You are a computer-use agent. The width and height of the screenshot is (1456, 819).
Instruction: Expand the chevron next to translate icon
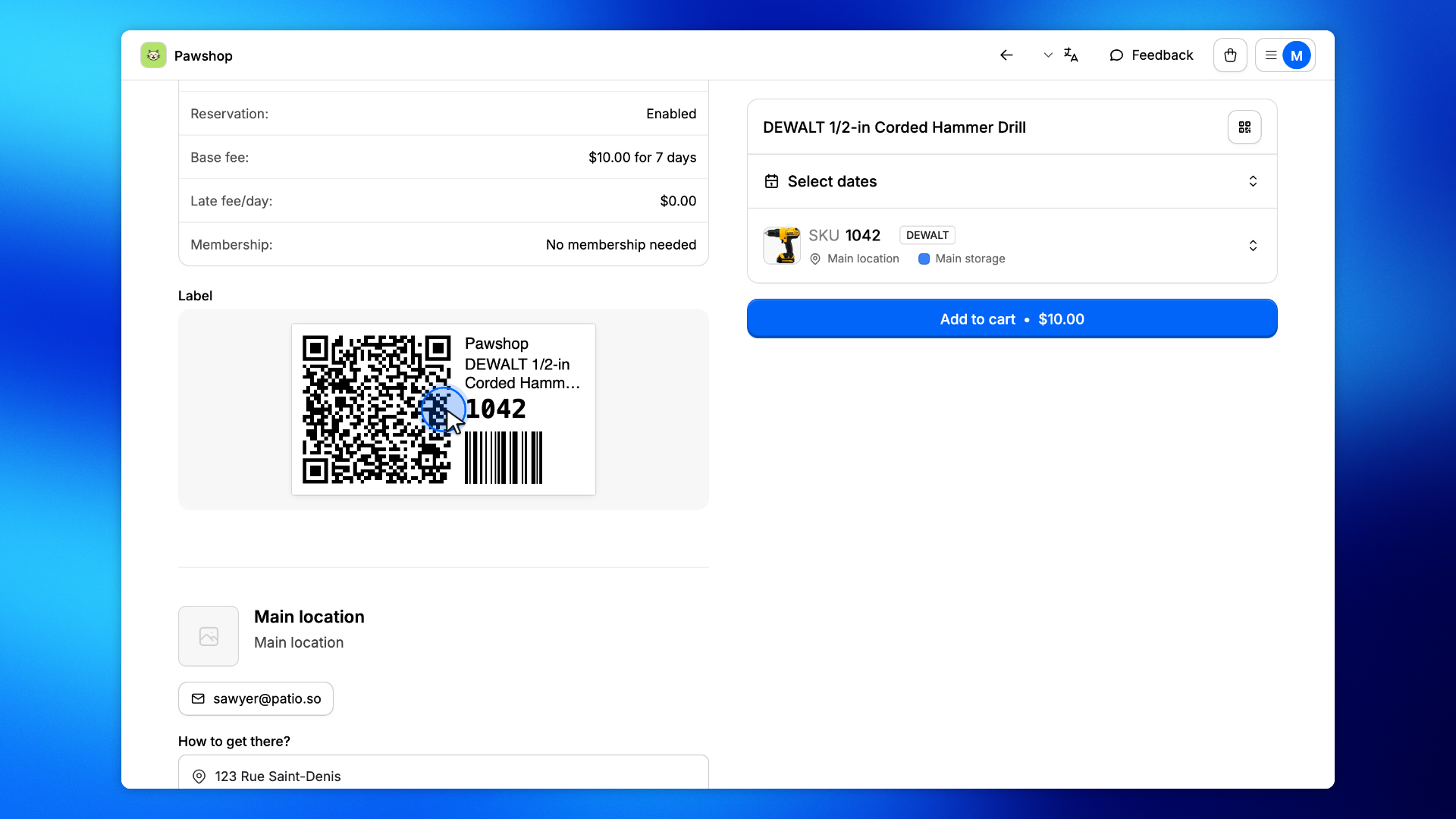pyautogui.click(x=1048, y=55)
